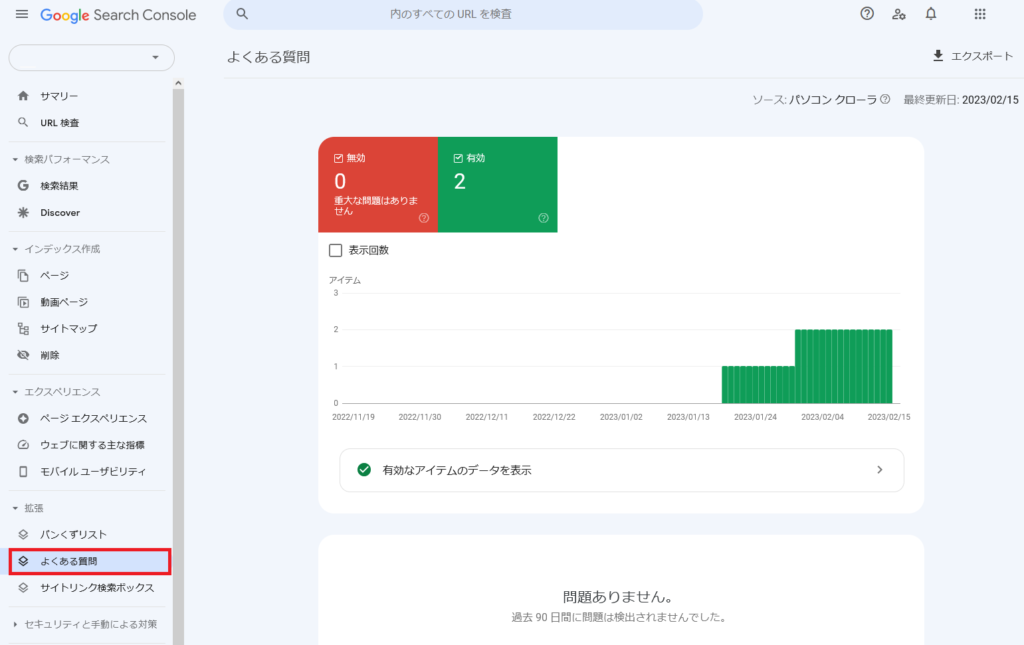
Task: Click the help icon in the red 無効 card
Action: click(424, 218)
